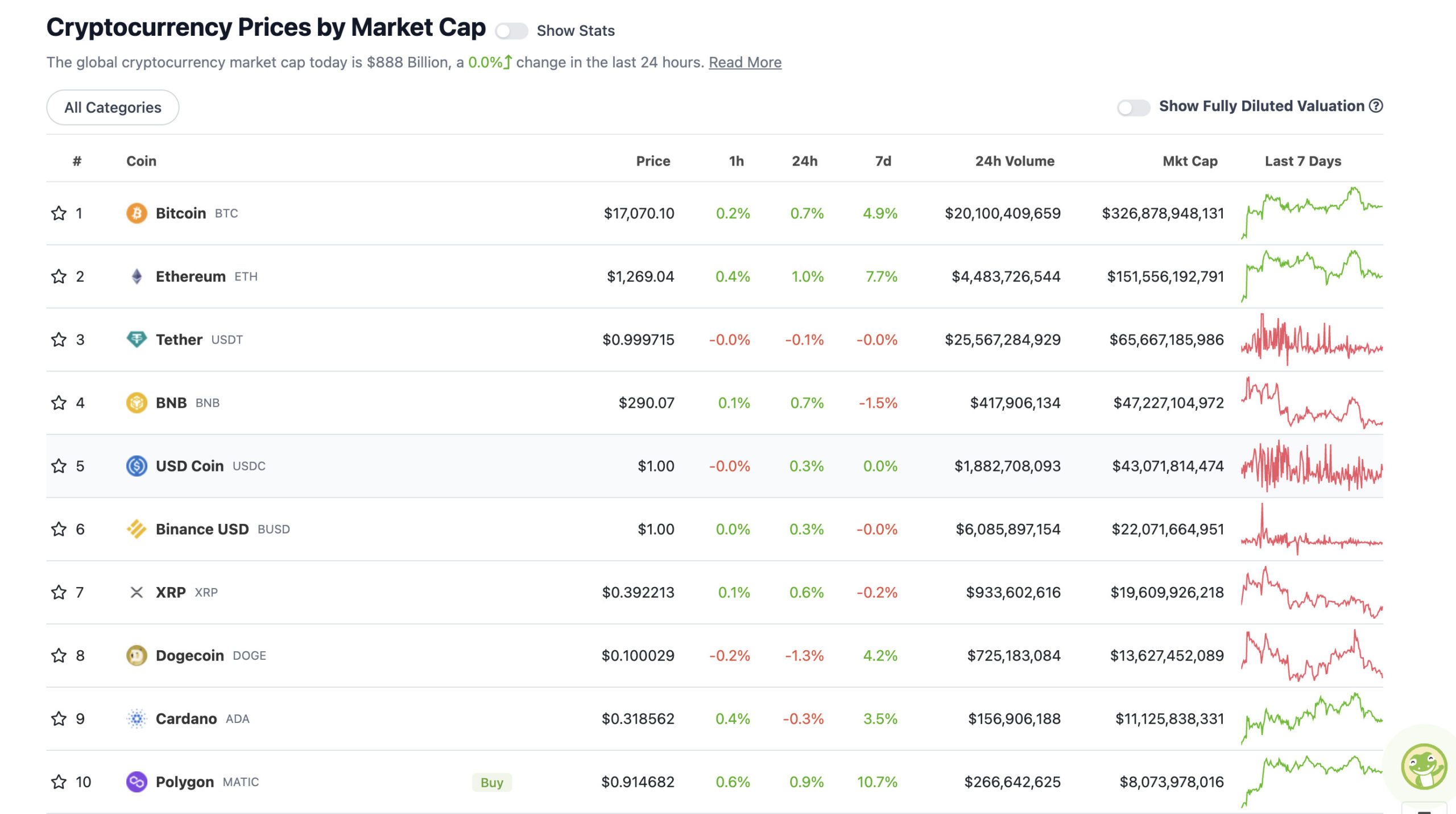Sort table by Coin column
Viewport: 1456px width, 814px height.
(141, 161)
